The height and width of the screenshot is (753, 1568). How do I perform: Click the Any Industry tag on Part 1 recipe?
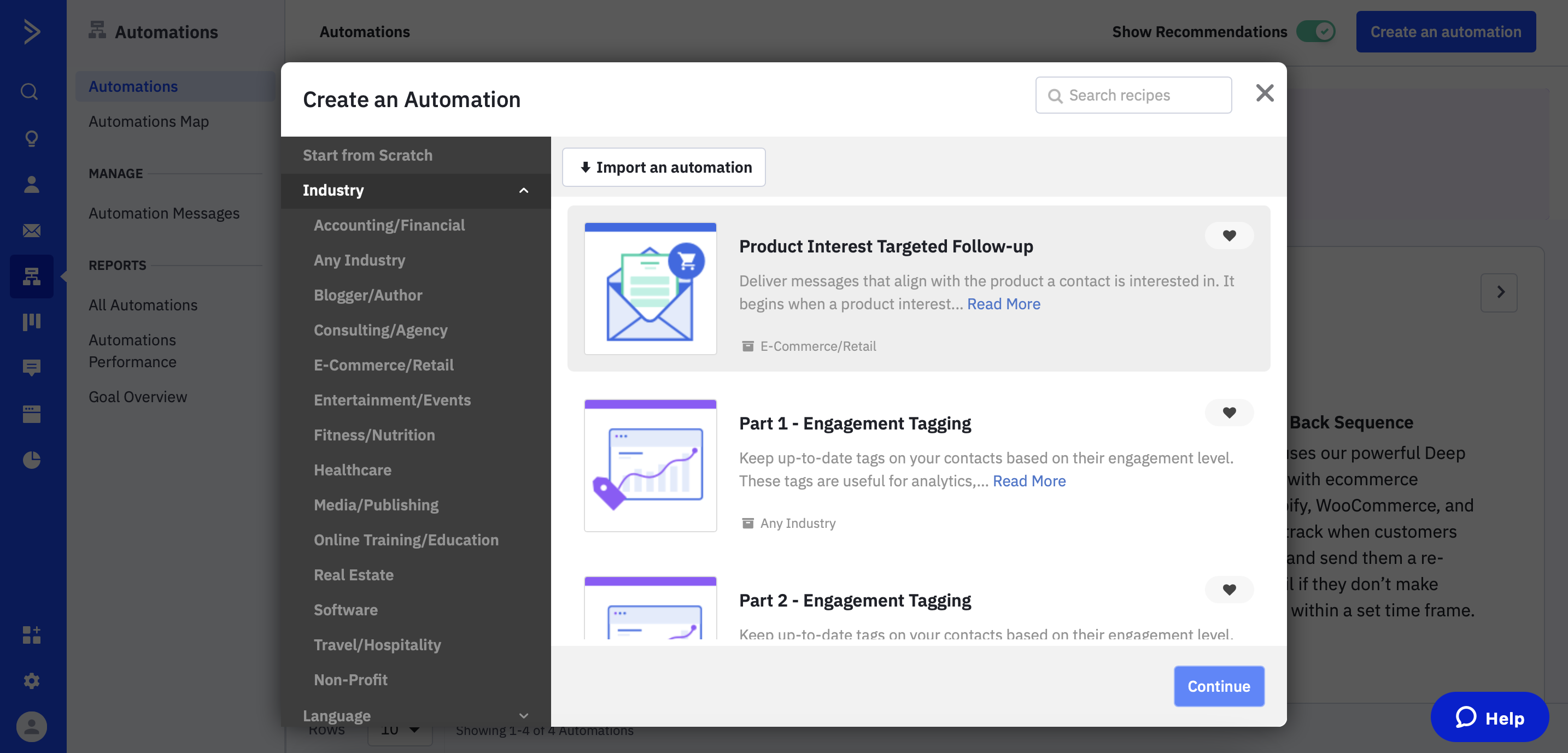pos(788,523)
